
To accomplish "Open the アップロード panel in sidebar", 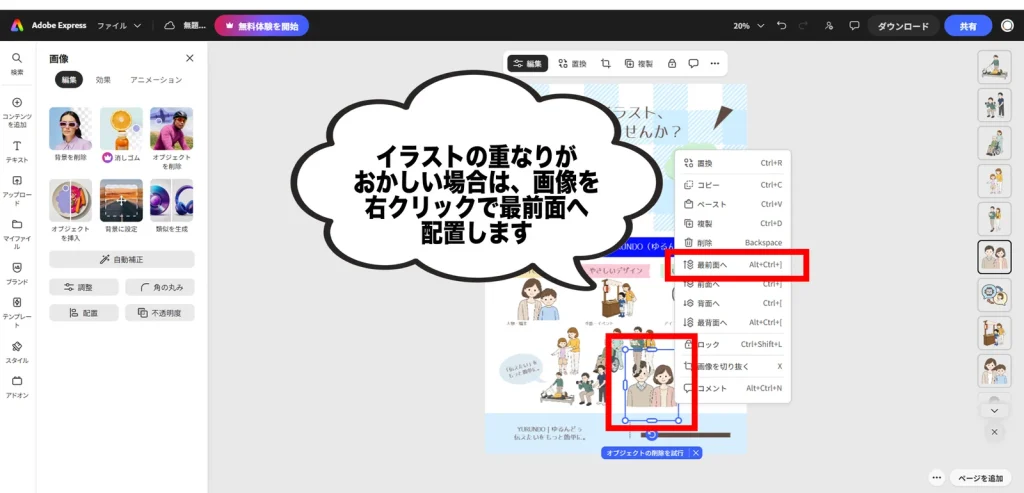I will pyautogui.click(x=17, y=190).
